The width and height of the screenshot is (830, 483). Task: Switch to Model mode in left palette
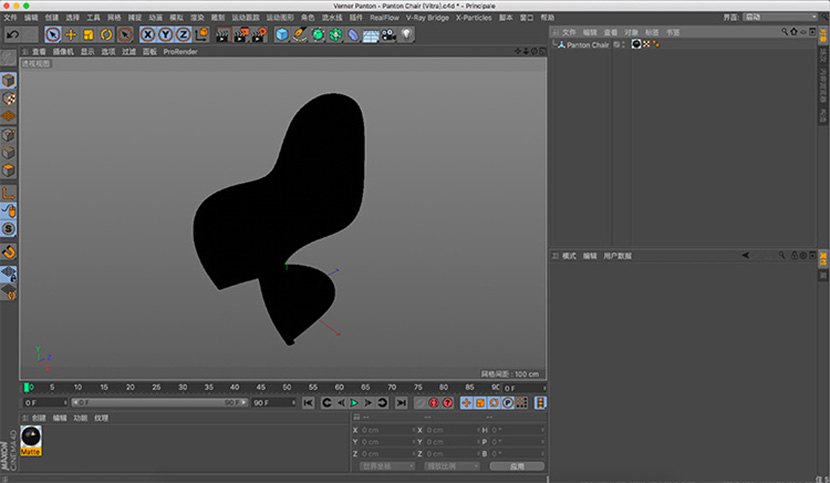click(8, 80)
